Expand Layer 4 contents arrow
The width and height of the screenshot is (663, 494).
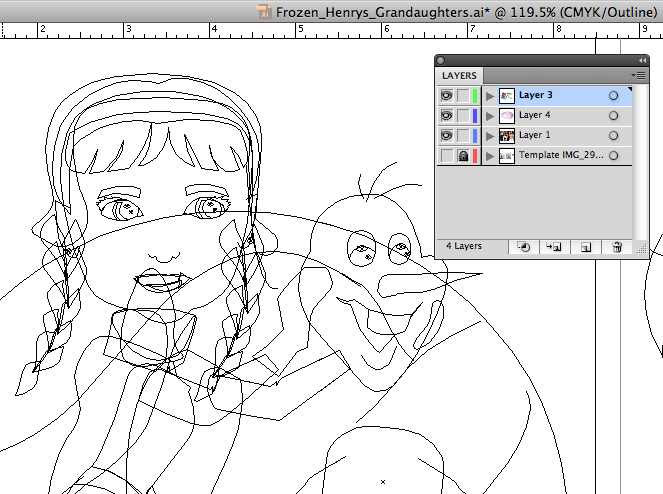[490, 116]
